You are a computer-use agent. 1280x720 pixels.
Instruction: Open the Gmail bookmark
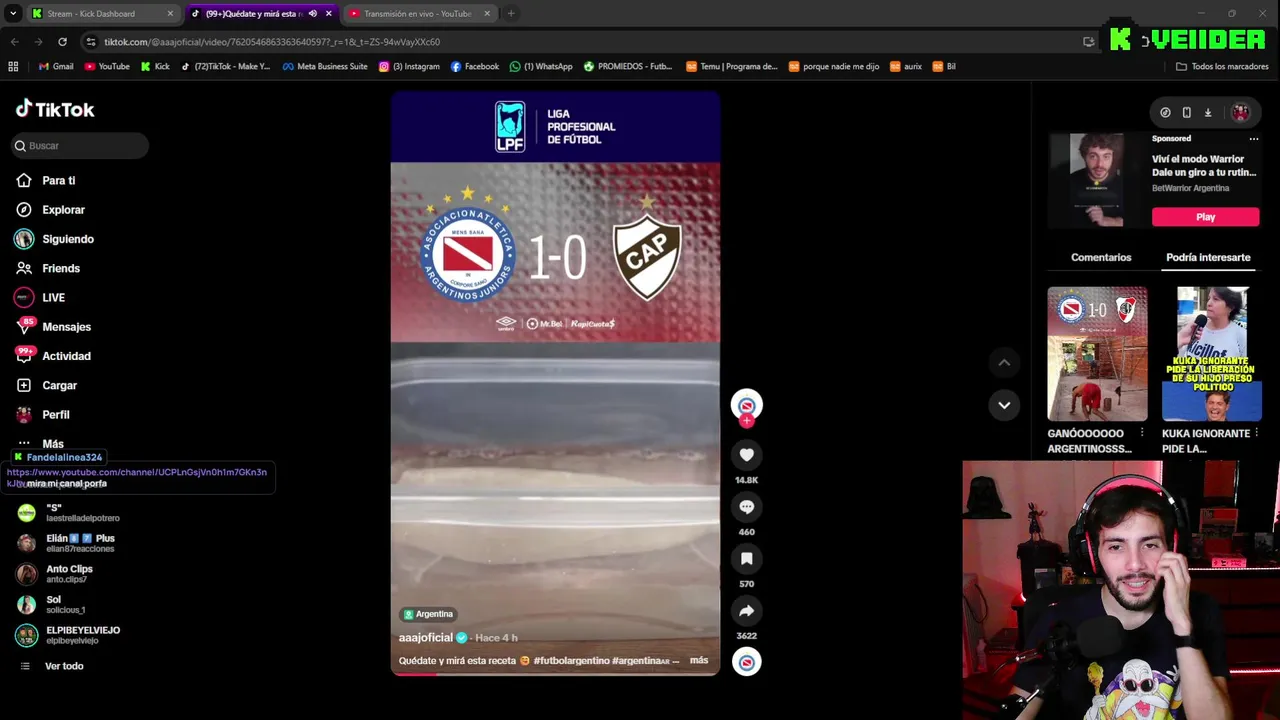[56, 67]
